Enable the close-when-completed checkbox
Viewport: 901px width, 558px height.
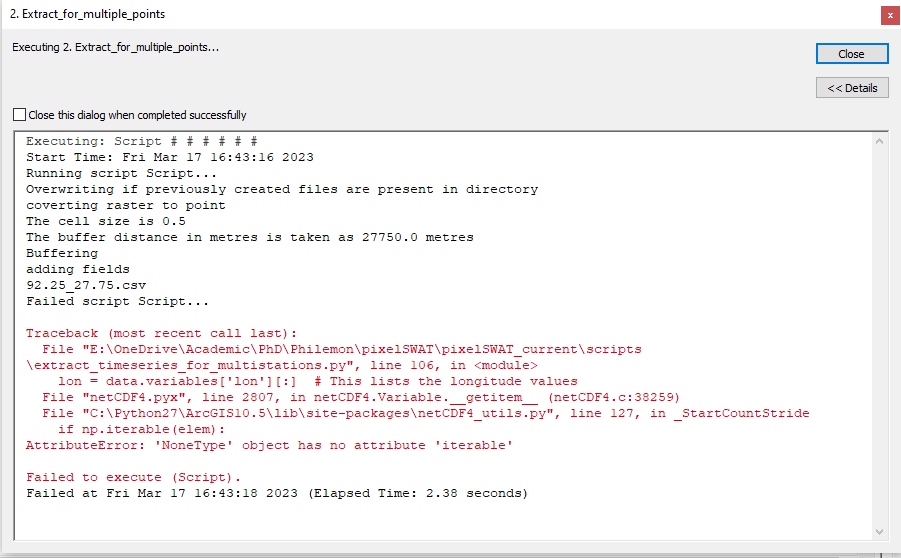coord(20,115)
